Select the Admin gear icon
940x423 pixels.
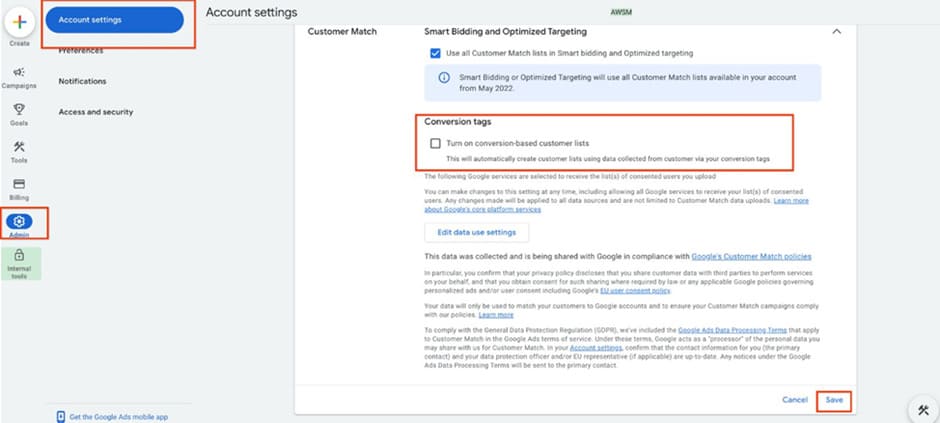click(x=20, y=221)
